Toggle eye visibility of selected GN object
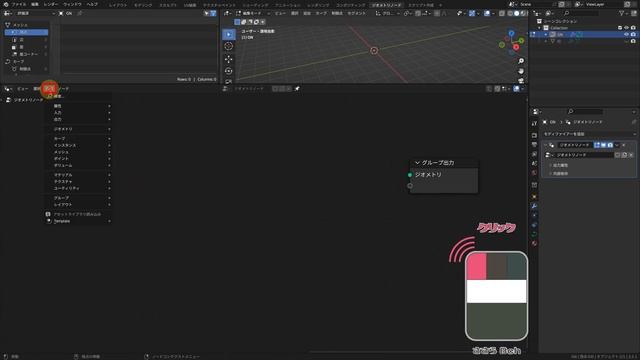The width and height of the screenshot is (640, 360). point(627,35)
